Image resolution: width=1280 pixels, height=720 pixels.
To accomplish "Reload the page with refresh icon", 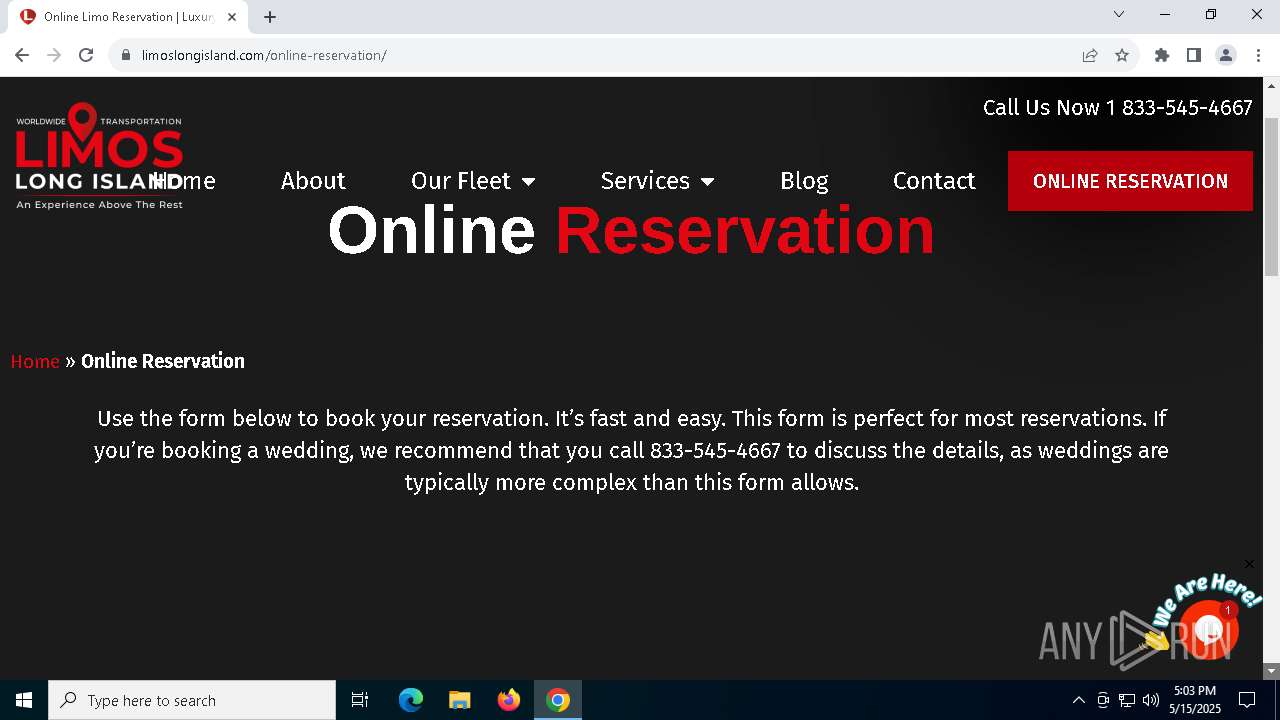I will coord(86,55).
